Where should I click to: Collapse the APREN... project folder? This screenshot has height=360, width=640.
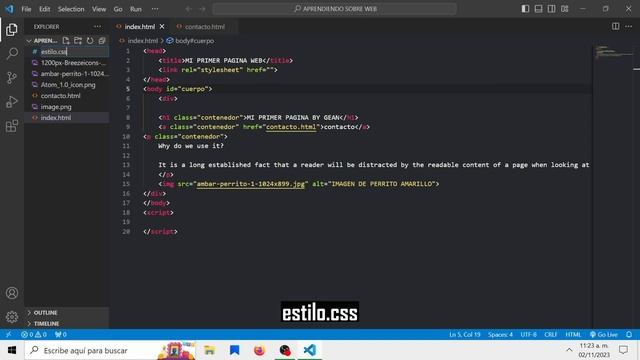42,40
